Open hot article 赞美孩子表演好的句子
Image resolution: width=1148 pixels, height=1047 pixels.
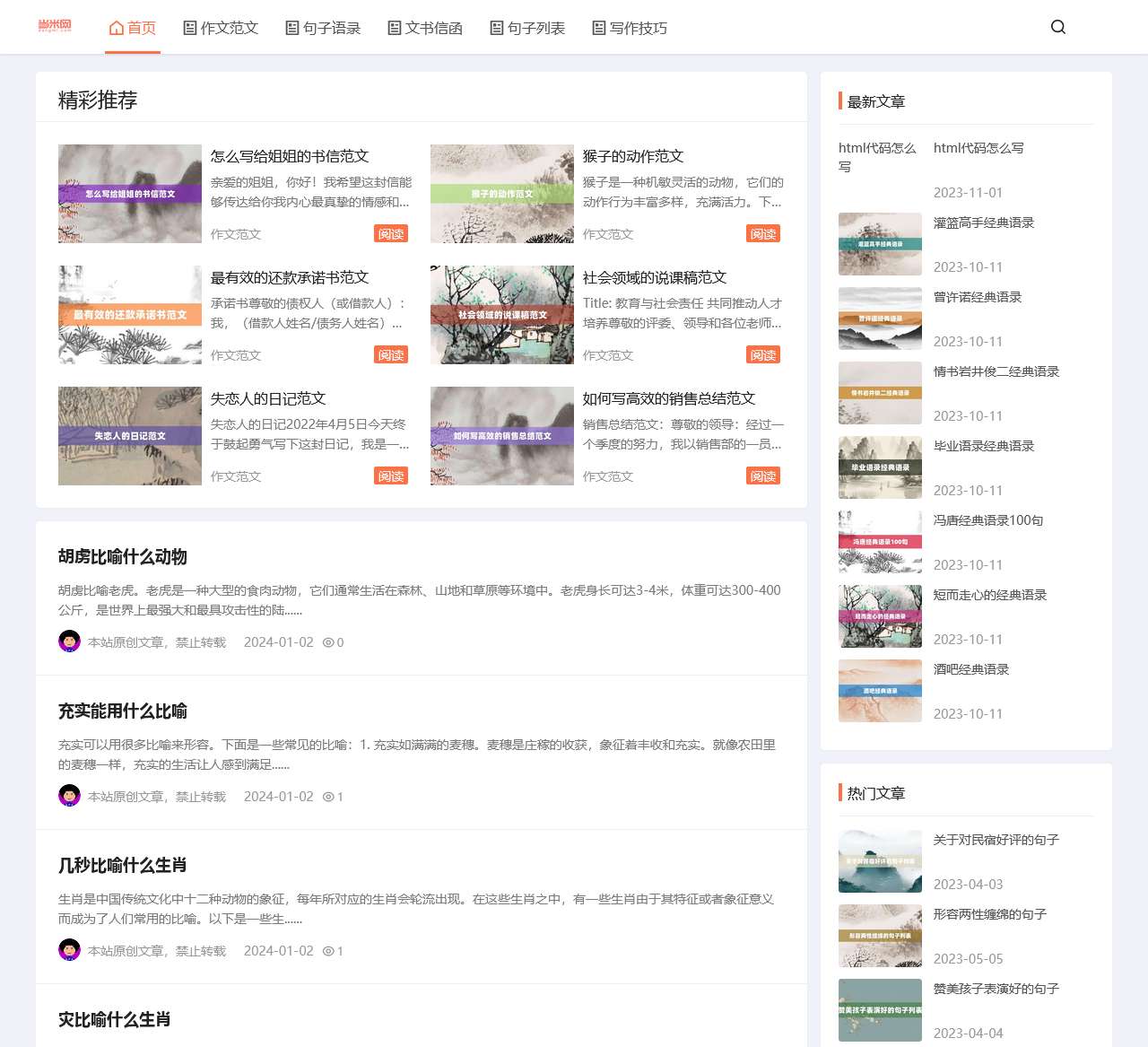[996, 989]
